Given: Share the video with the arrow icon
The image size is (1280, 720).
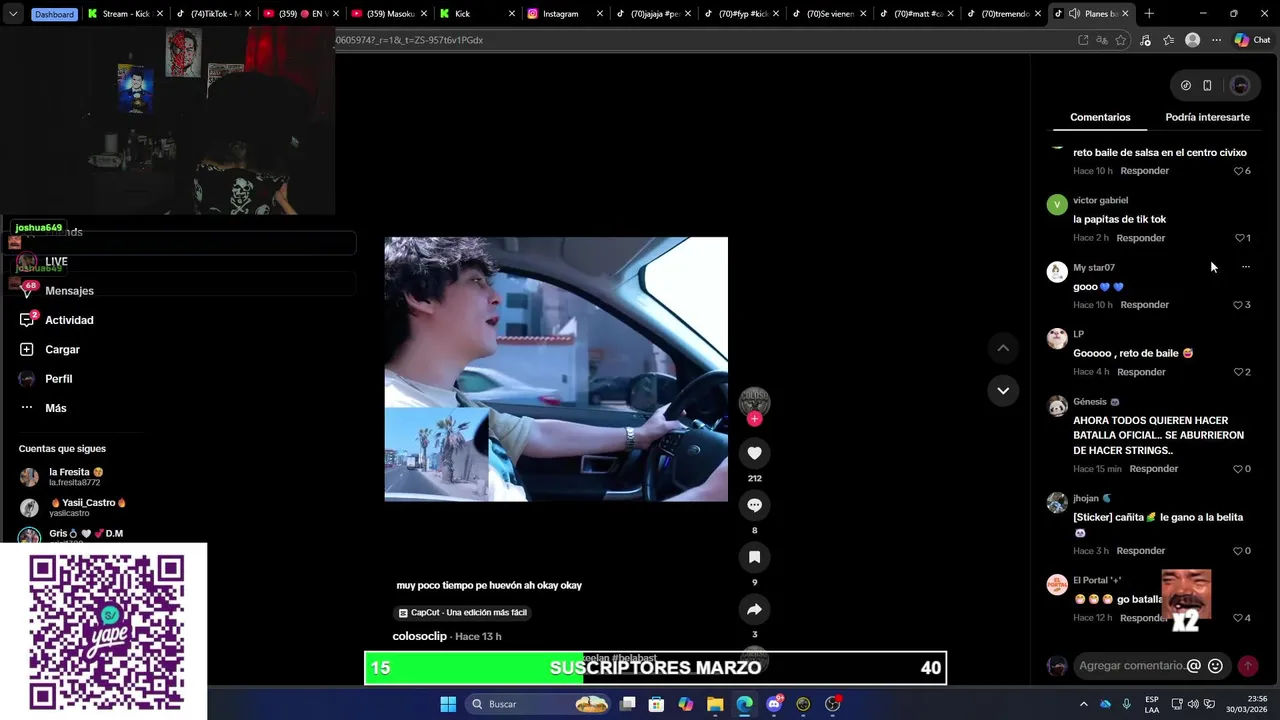Looking at the screenshot, I should 754,609.
